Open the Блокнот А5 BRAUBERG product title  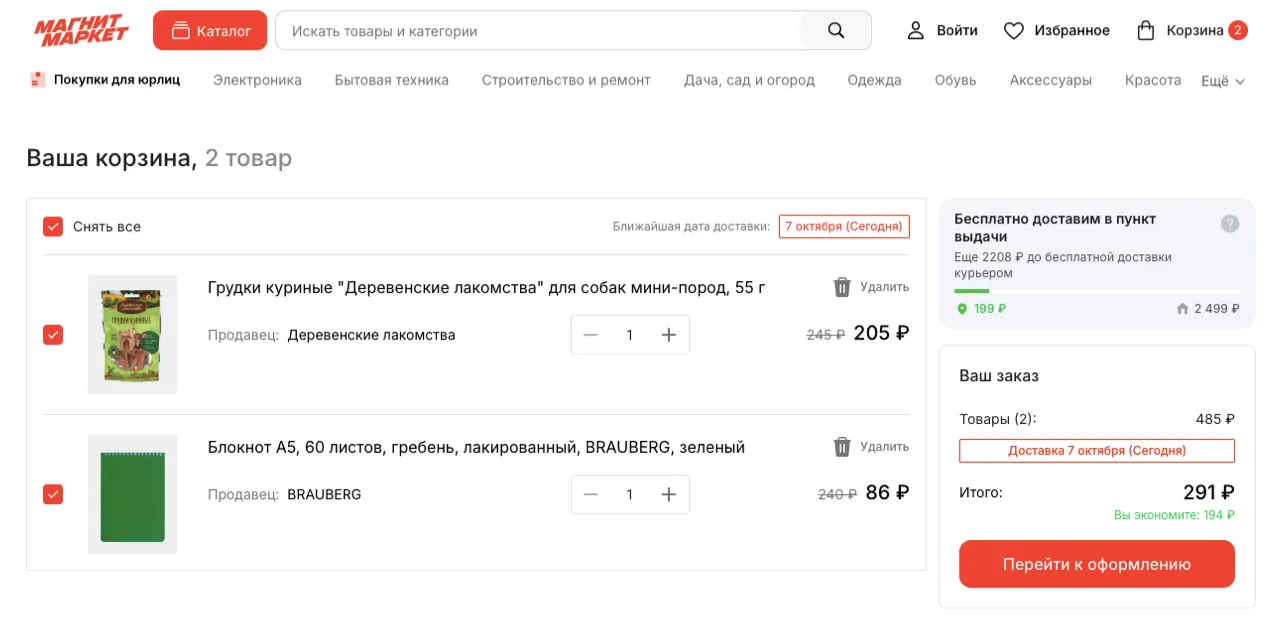(476, 447)
